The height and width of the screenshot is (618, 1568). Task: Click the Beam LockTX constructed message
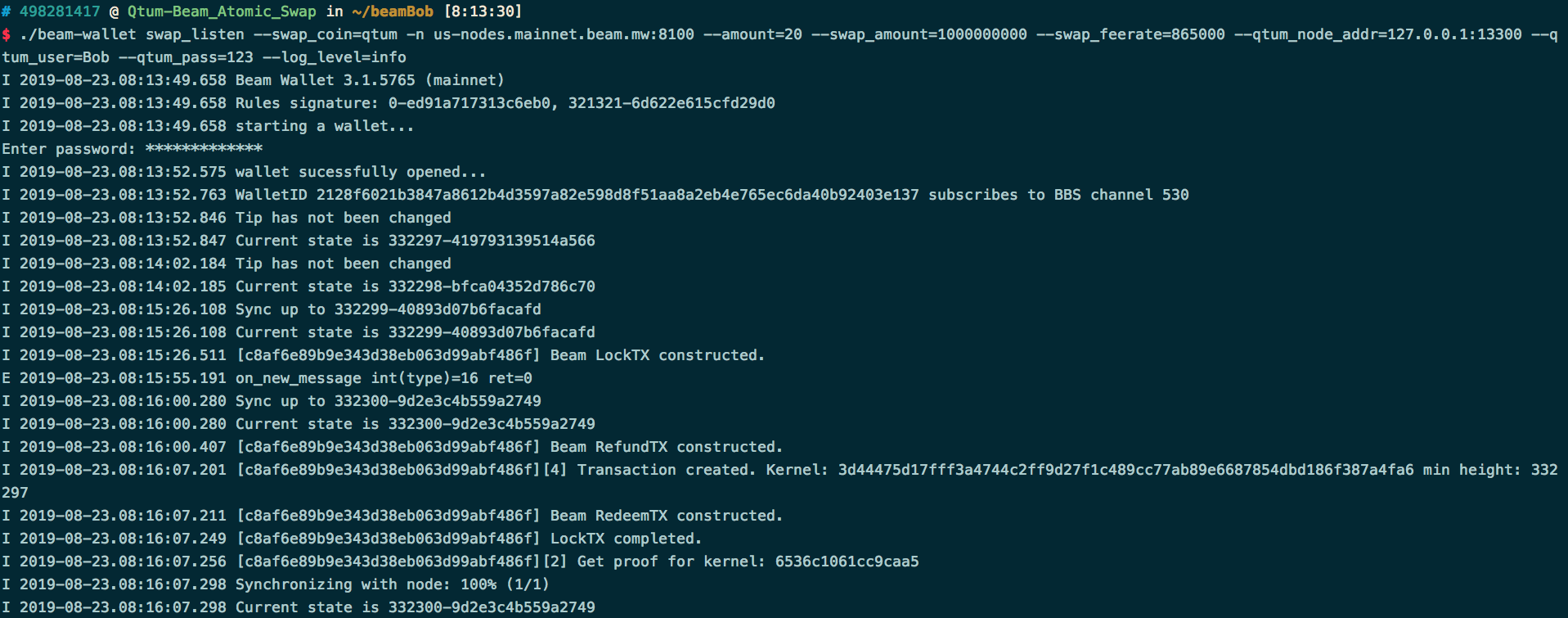tap(658, 355)
